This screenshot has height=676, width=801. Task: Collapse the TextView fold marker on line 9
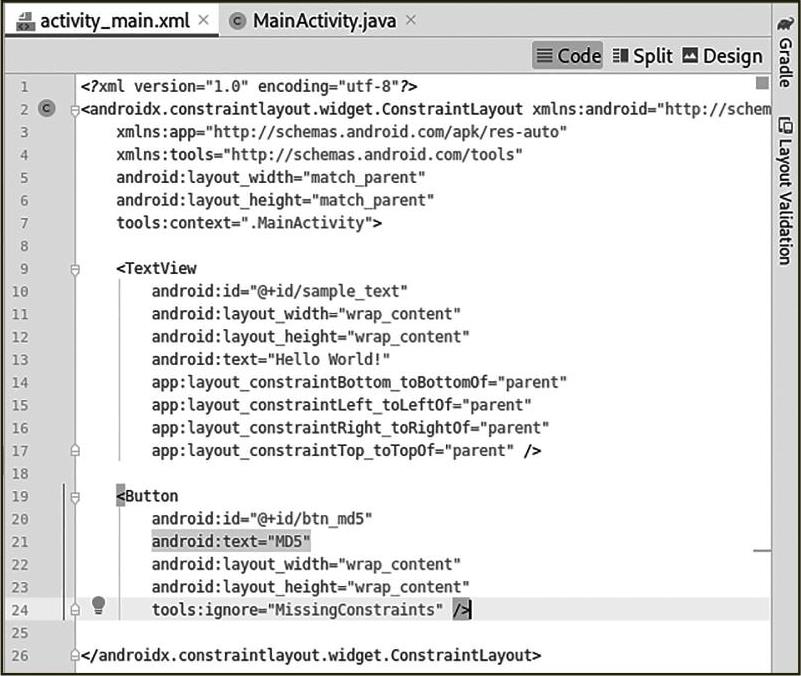75,269
